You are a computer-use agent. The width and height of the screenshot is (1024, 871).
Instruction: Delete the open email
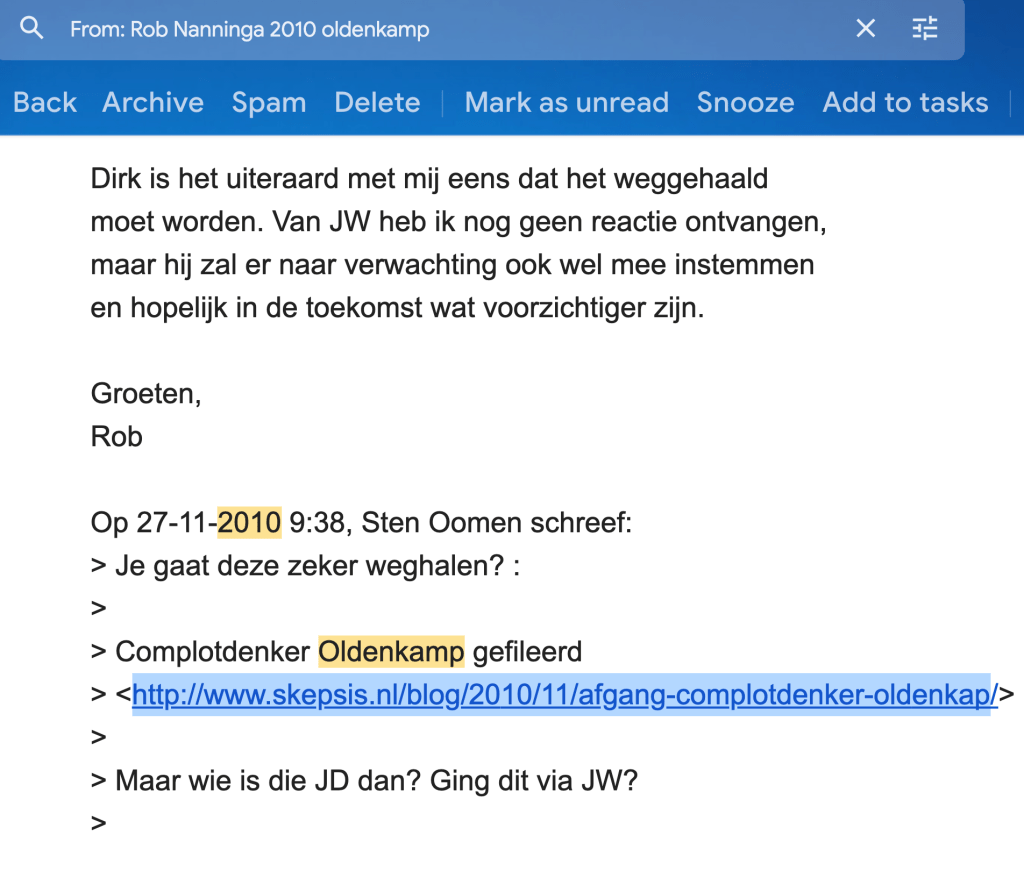(x=377, y=102)
